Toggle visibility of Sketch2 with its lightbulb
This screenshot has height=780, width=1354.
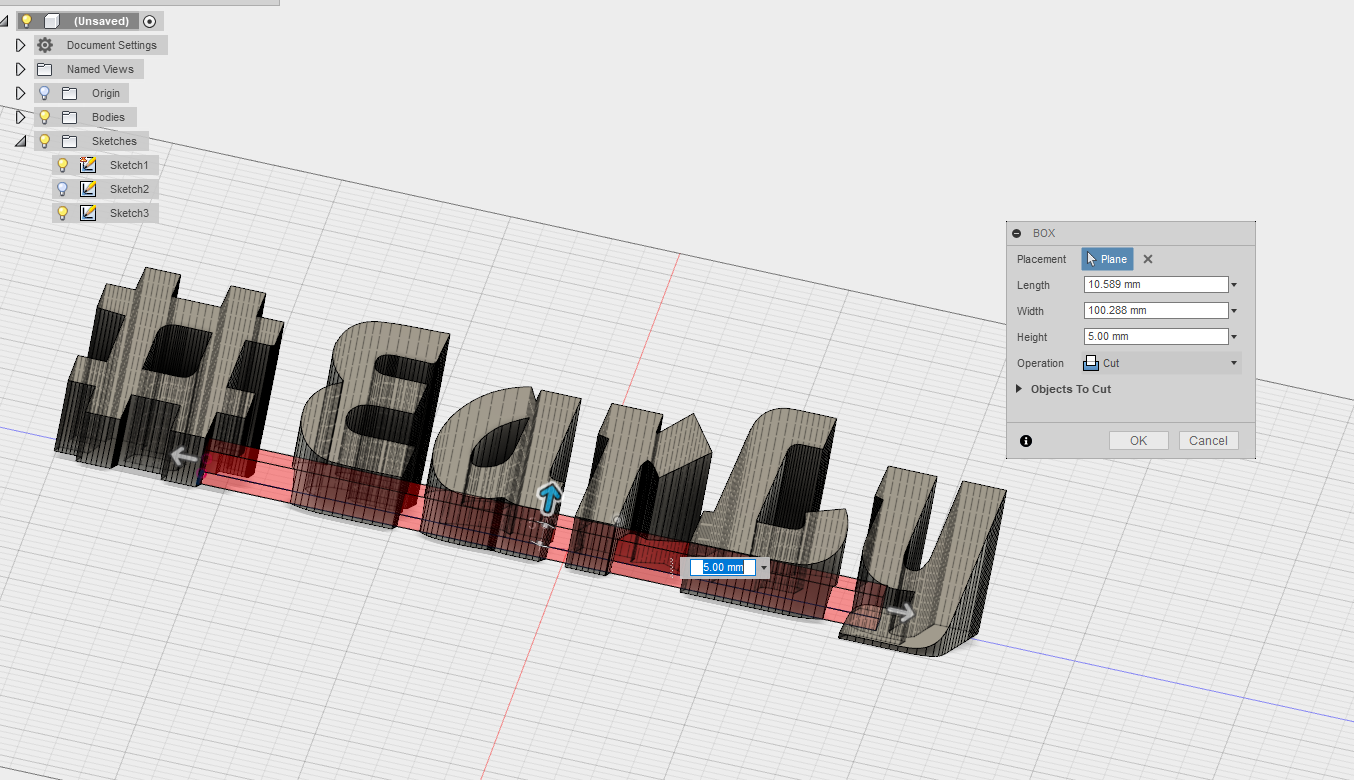63,188
